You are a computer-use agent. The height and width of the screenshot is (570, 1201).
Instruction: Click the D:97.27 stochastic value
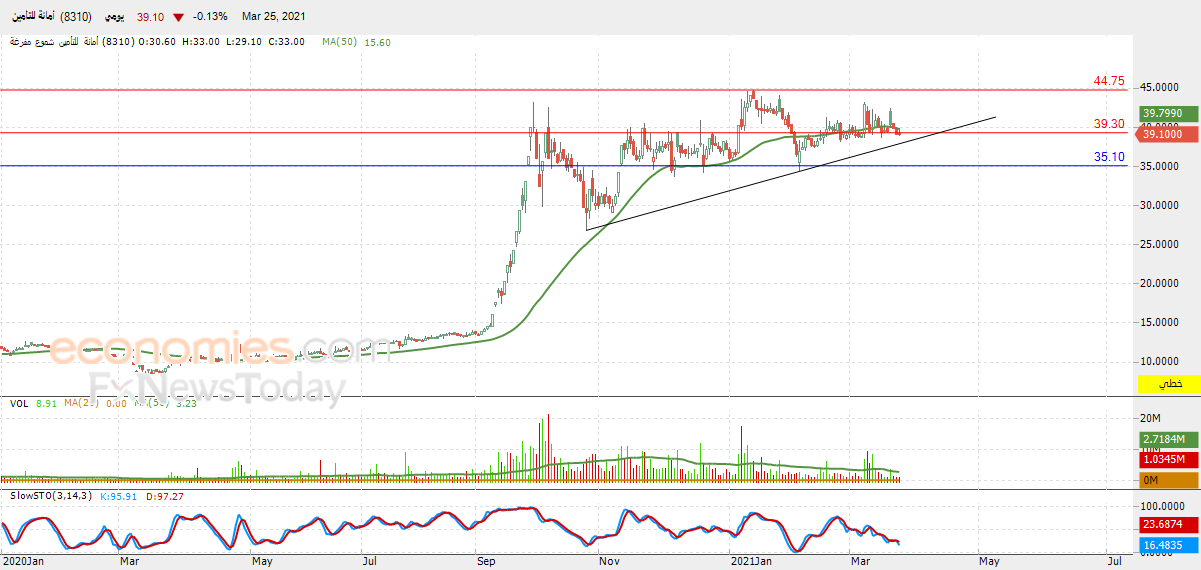166,495
